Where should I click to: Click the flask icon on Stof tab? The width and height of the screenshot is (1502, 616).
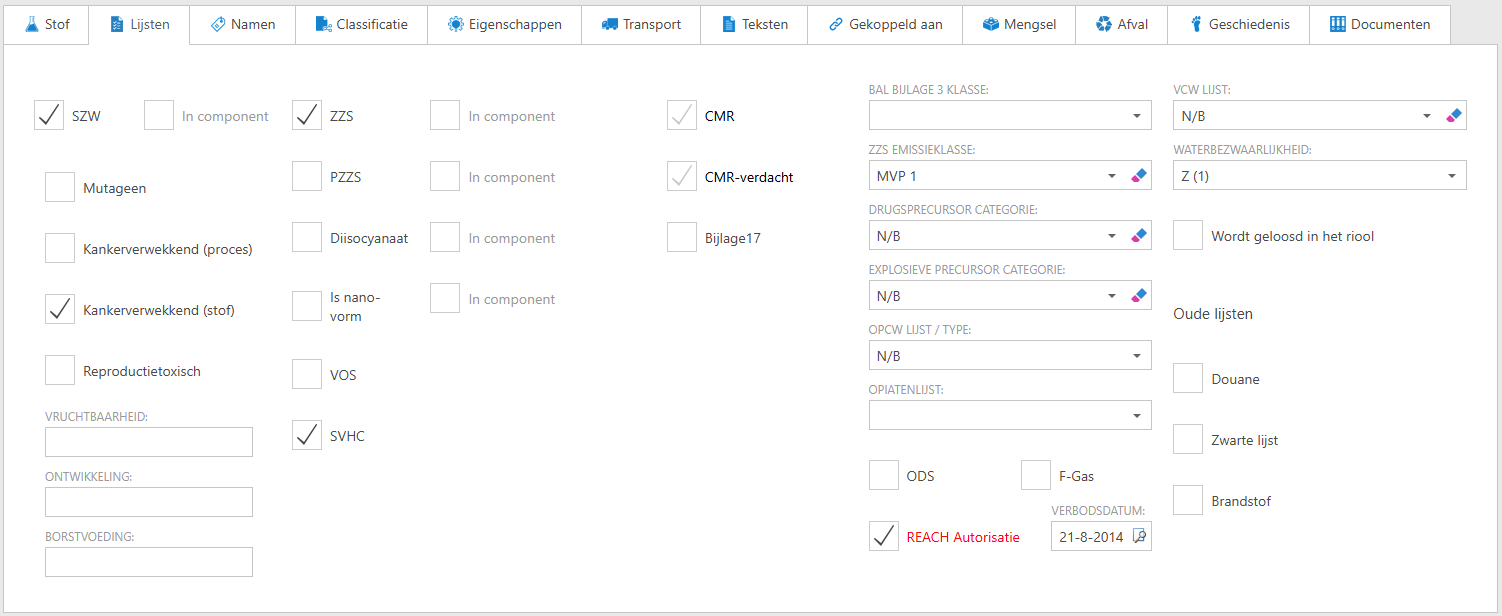pos(30,24)
